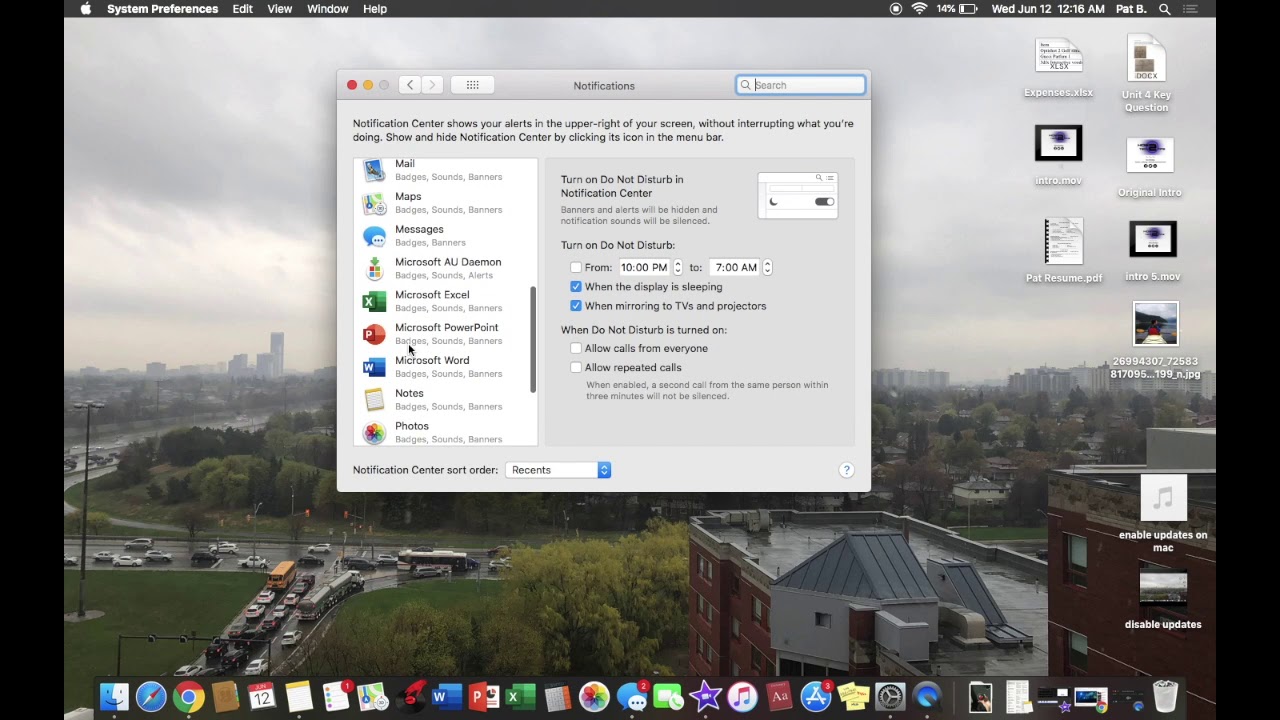Adjust the 10:00 PM start time stepper
The height and width of the screenshot is (720, 1280).
pyautogui.click(x=678, y=267)
